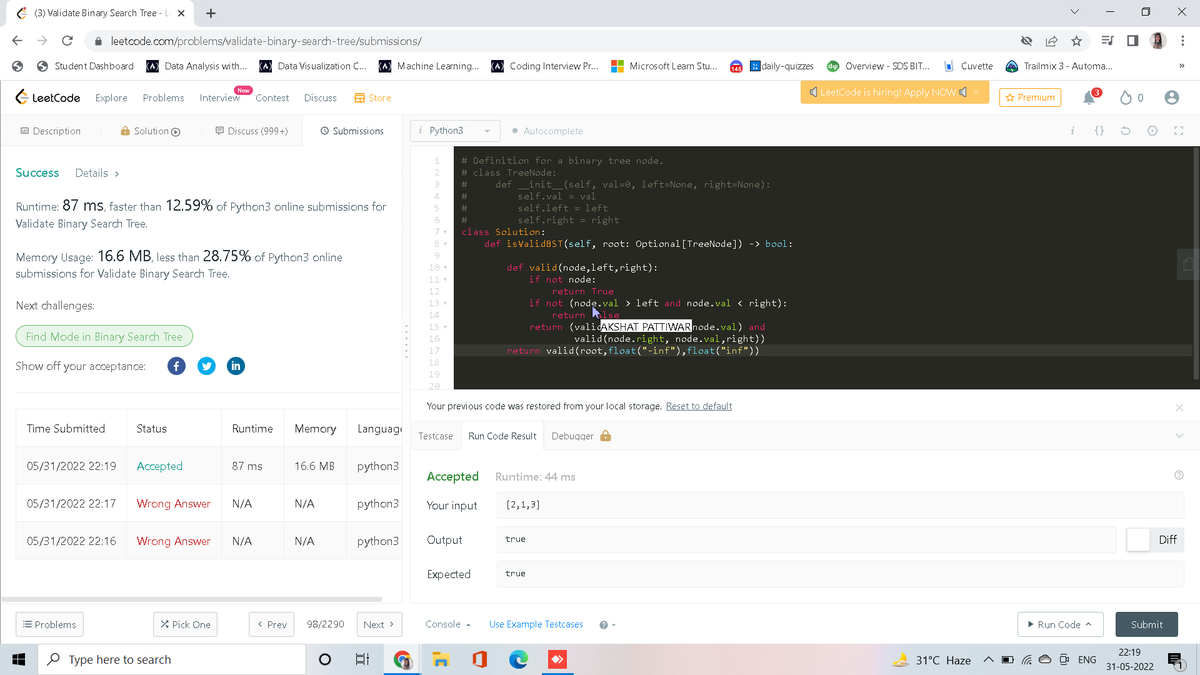Click the LeetCode logo
This screenshot has height=675, width=1200.
48,98
